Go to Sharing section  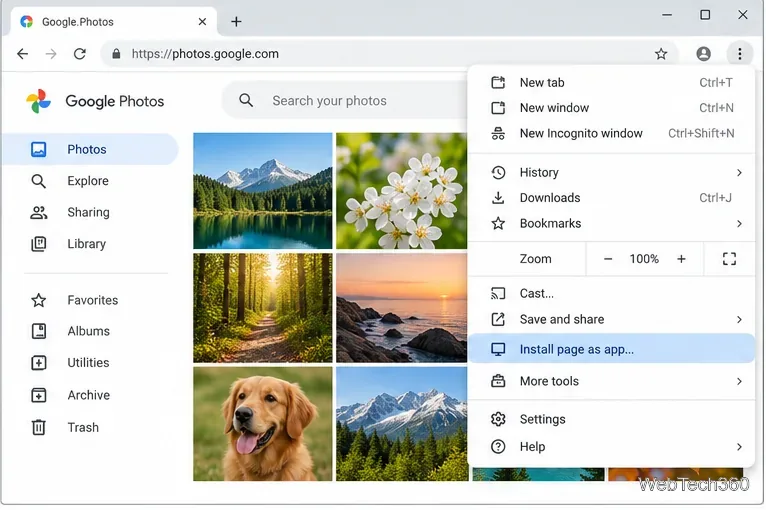[x=90, y=212]
